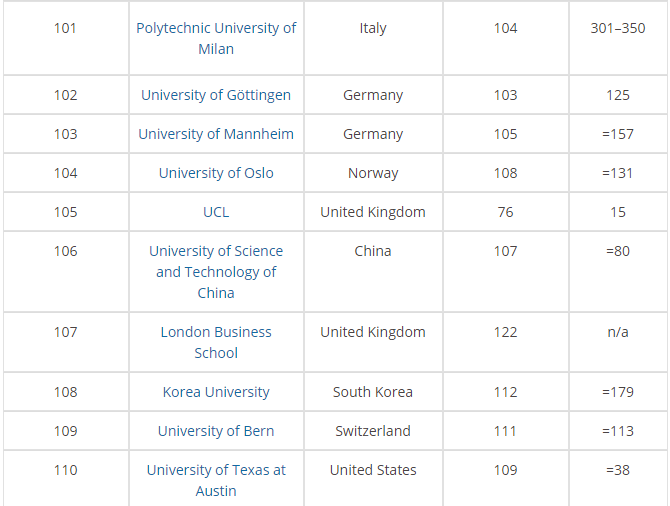Click the 301–350 ranking value
The height and width of the screenshot is (506, 670).
tap(618, 28)
